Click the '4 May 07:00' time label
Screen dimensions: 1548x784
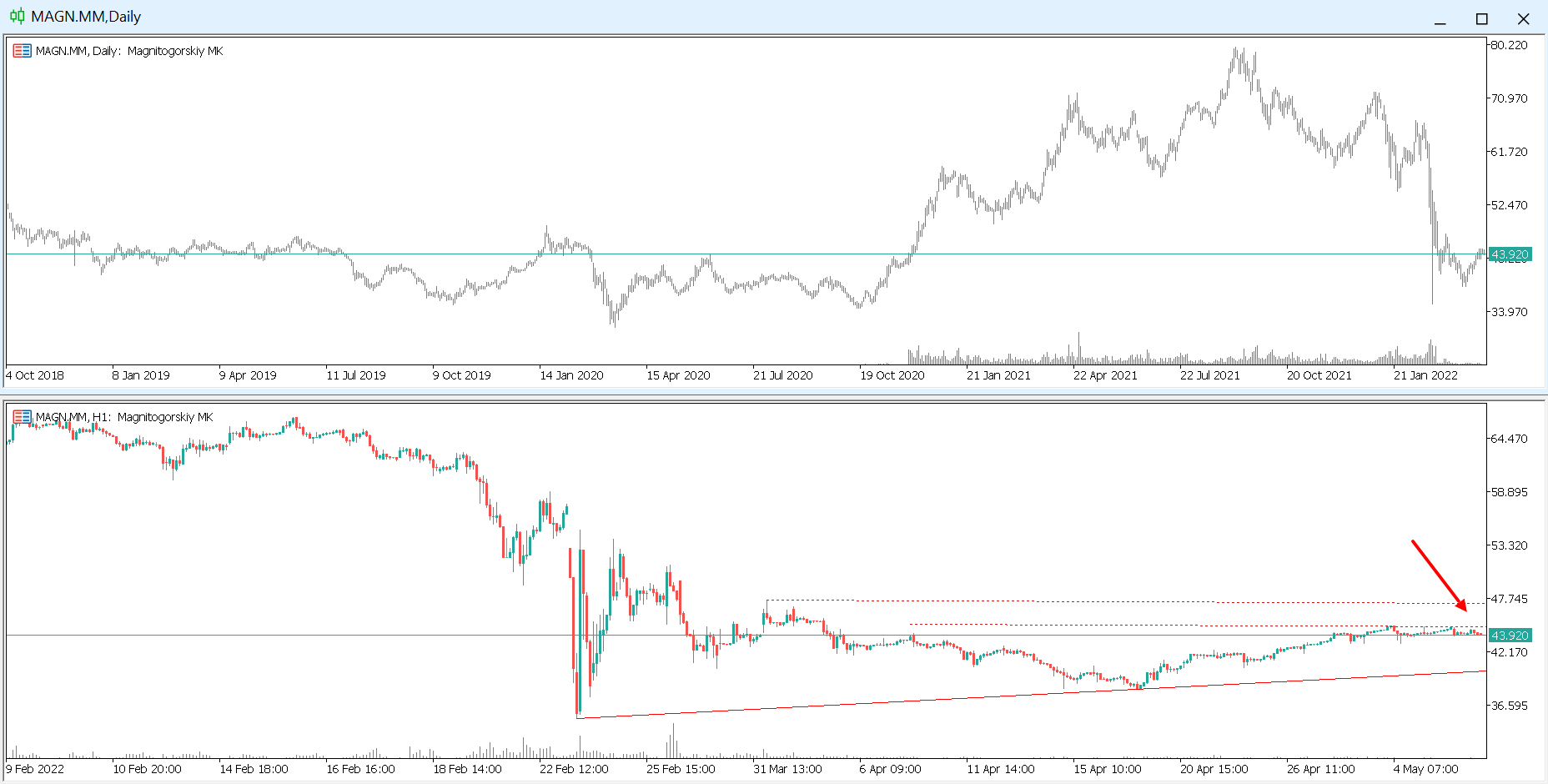coord(1425,769)
